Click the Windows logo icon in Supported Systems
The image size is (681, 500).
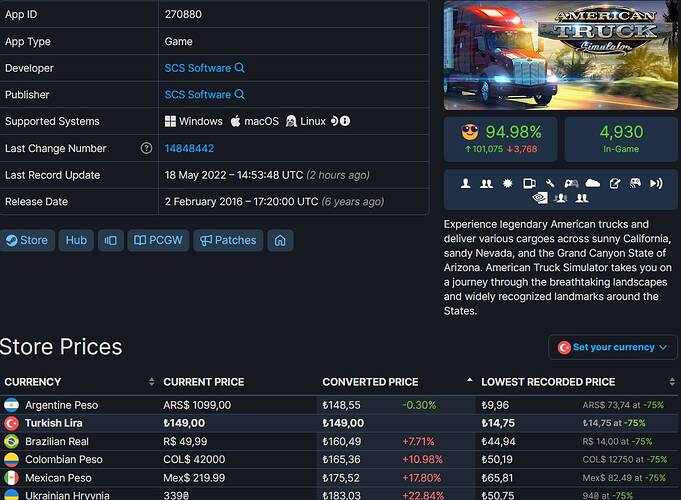click(170, 121)
